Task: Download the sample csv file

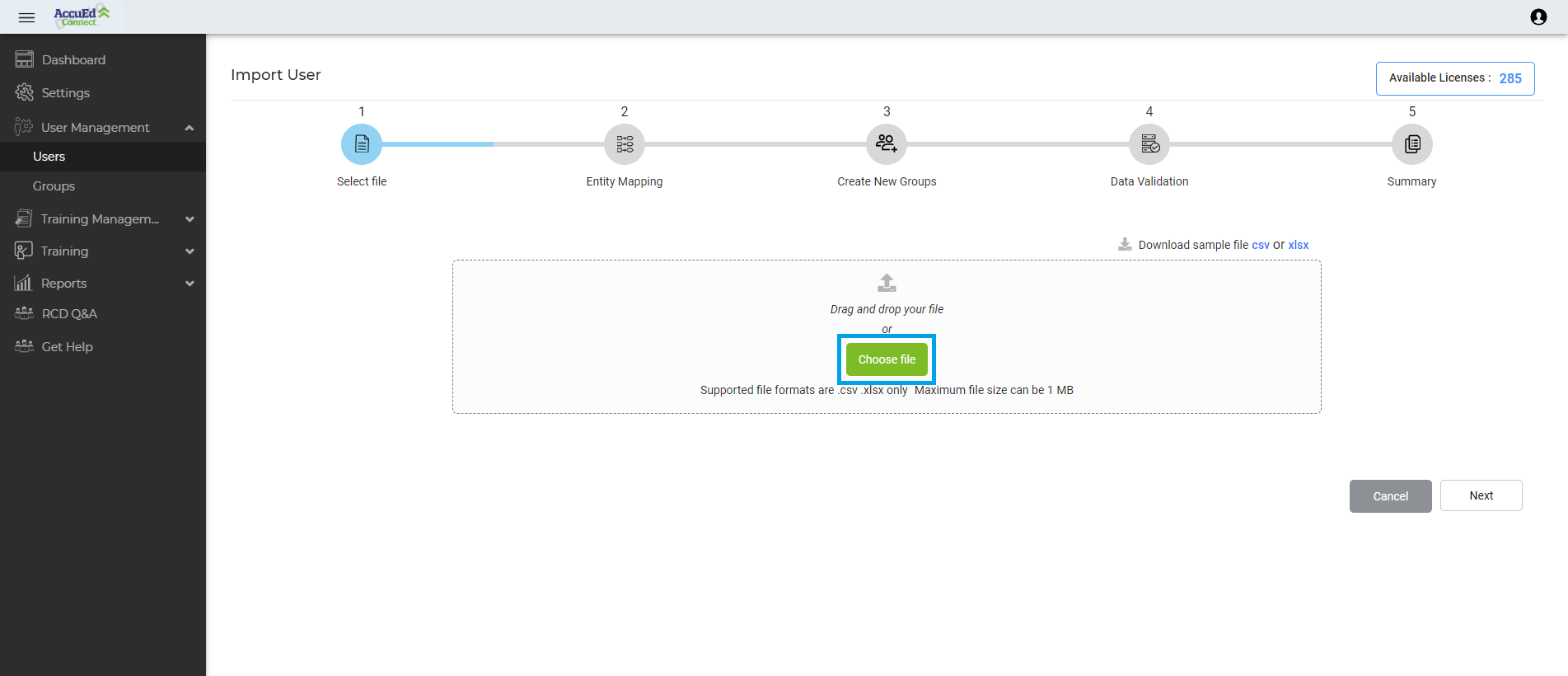Action: [1260, 245]
